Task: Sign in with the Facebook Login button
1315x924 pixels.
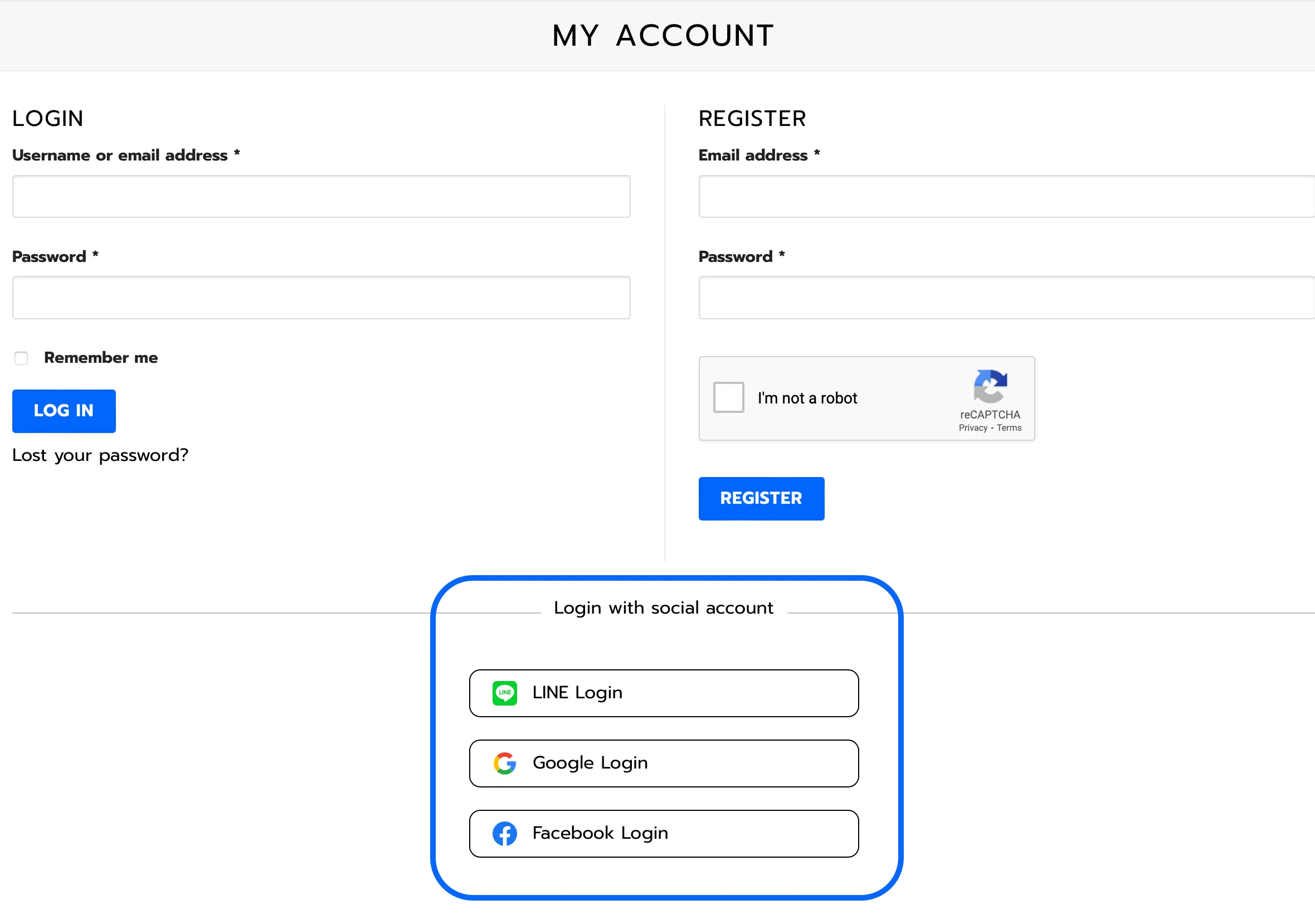Action: [663, 834]
